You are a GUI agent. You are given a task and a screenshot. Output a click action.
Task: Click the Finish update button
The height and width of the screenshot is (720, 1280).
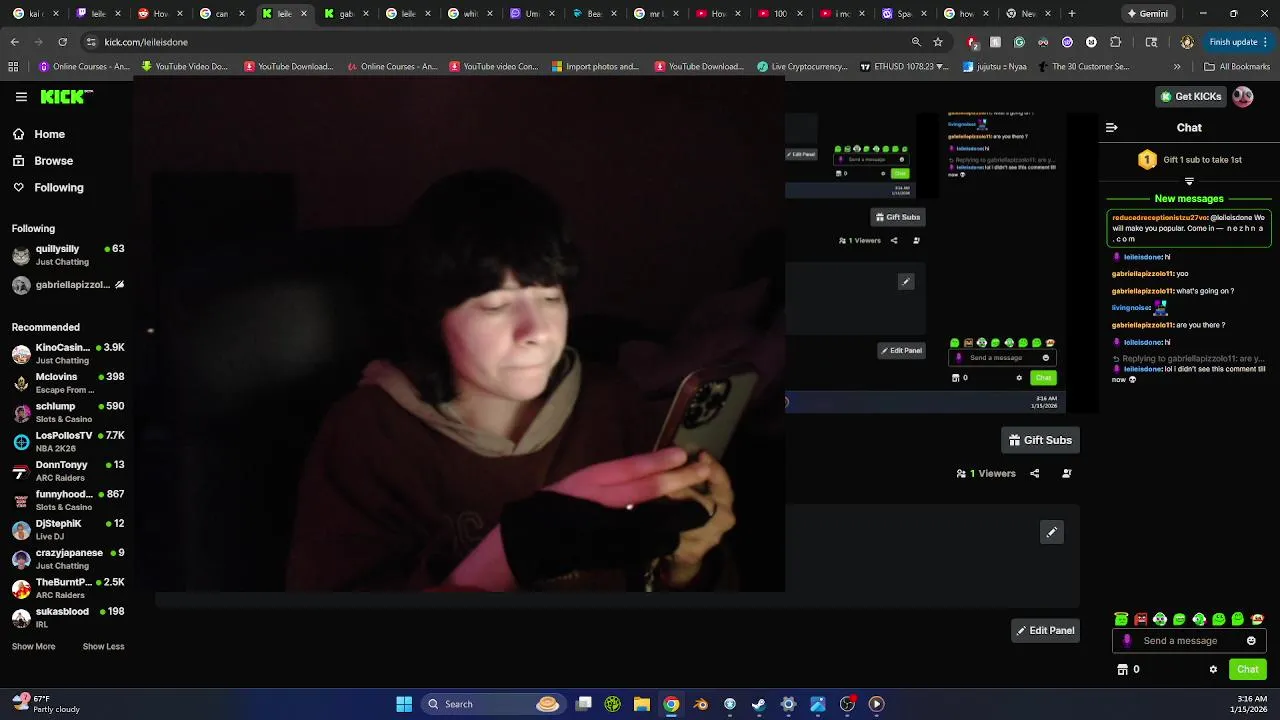click(x=1238, y=42)
